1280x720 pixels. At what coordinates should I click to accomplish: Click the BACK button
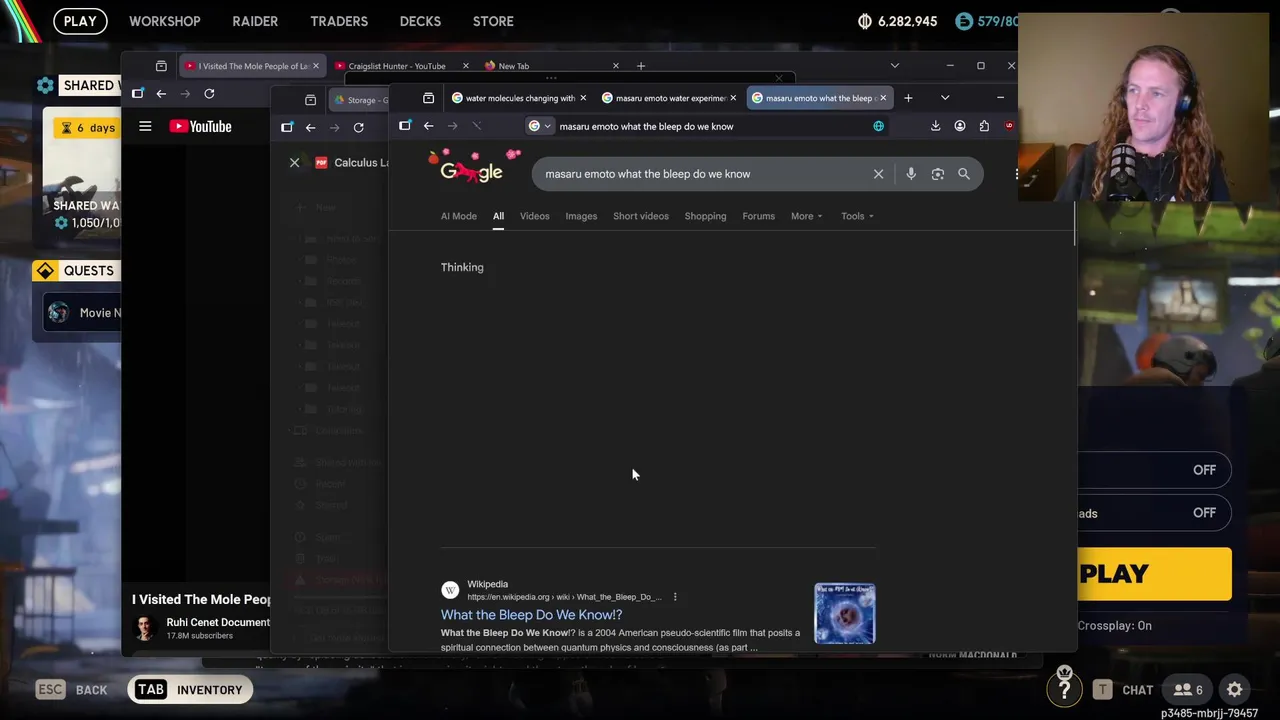(x=72, y=690)
